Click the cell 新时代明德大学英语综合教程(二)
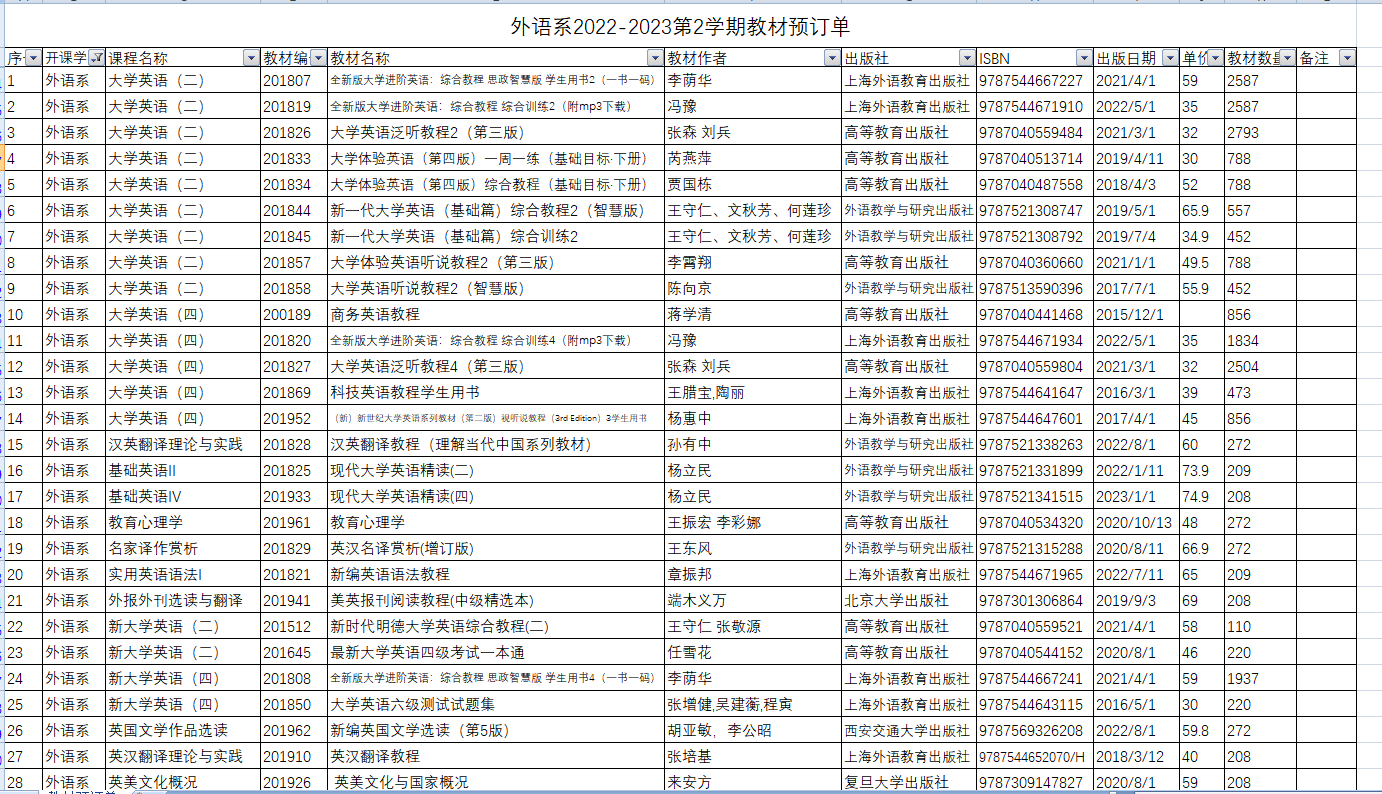The image size is (1382, 794). 496,626
